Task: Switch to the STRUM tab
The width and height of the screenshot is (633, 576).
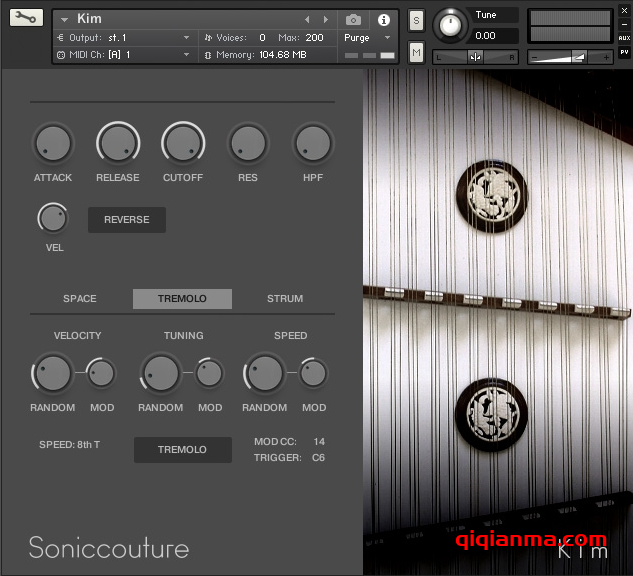Action: pos(285,299)
